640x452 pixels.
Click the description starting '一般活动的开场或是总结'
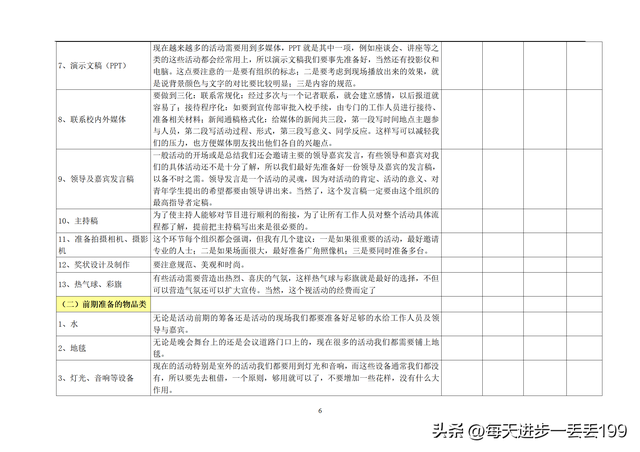point(296,179)
